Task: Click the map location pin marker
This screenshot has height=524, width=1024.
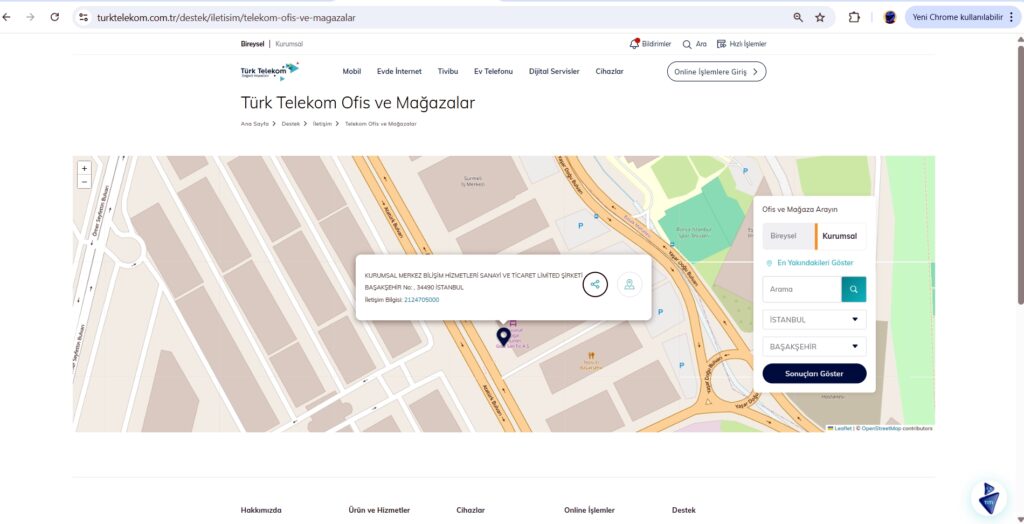Action: (x=503, y=336)
